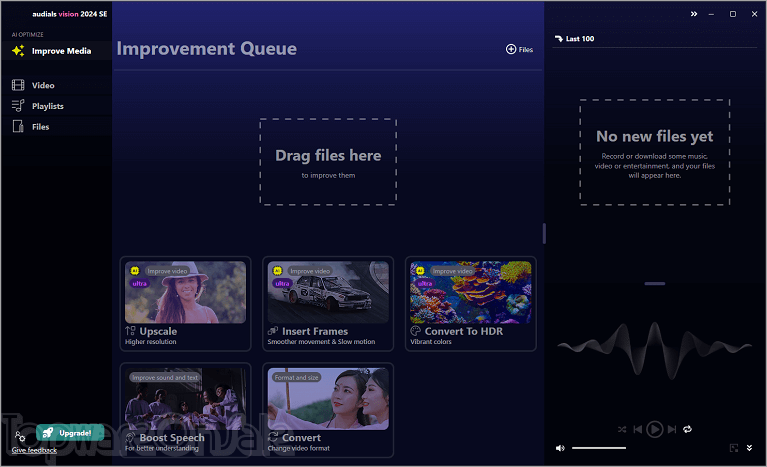Open the Last 100 list selector

tap(575, 39)
